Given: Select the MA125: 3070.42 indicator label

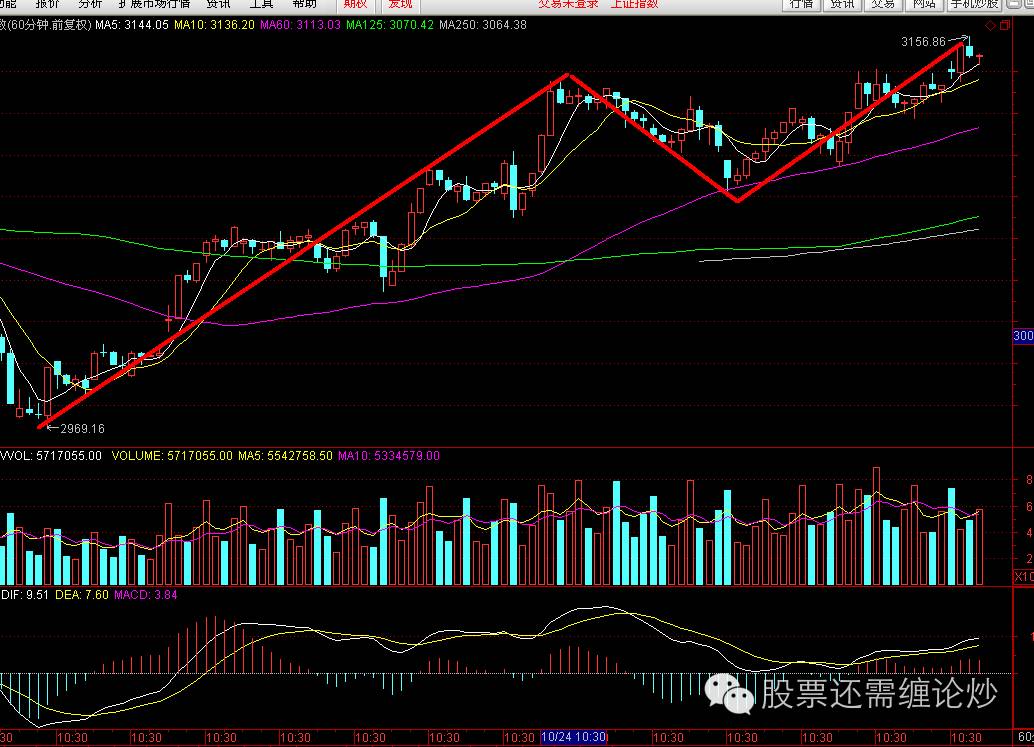Looking at the screenshot, I should [390, 25].
